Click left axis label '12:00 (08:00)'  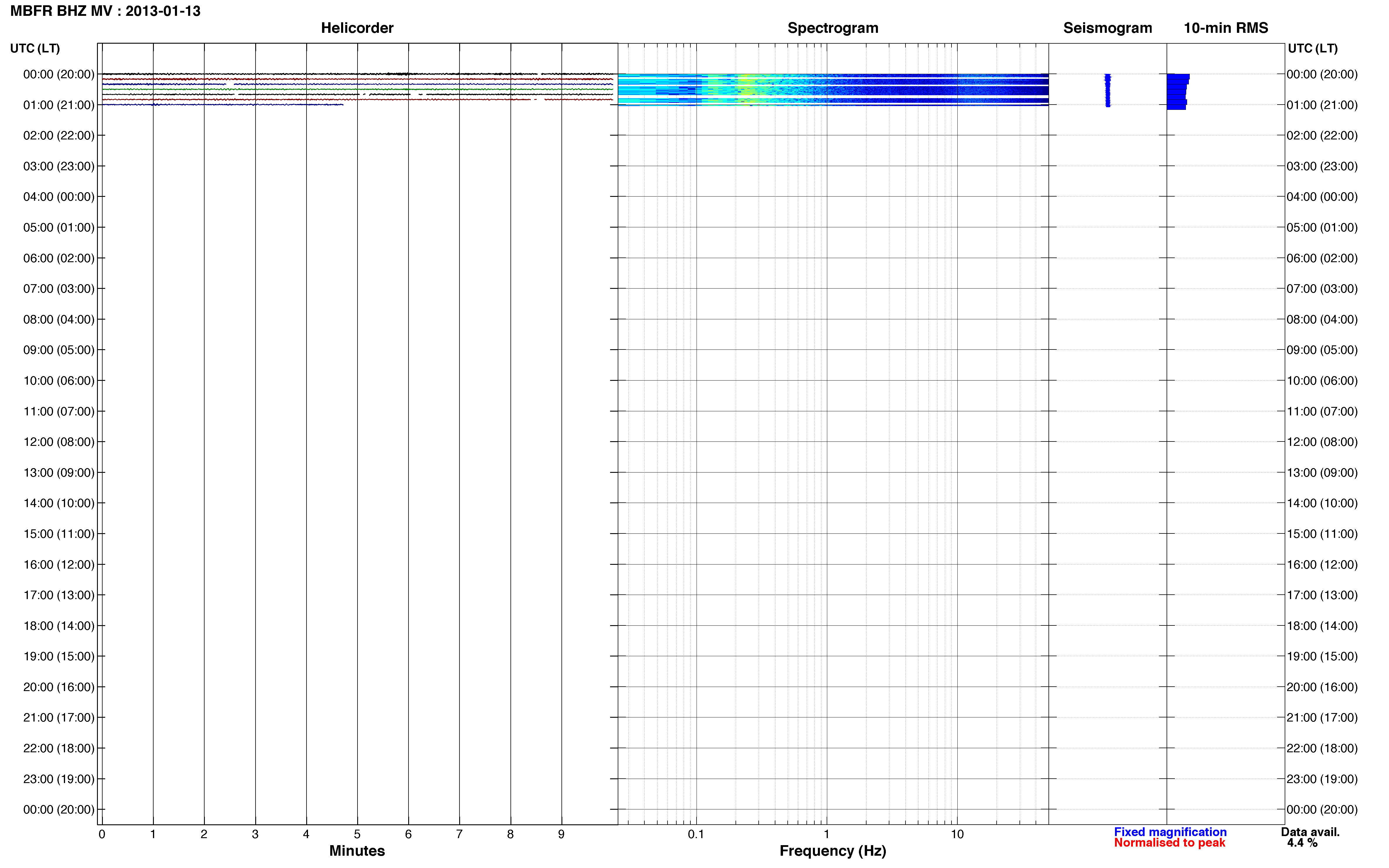(x=59, y=442)
